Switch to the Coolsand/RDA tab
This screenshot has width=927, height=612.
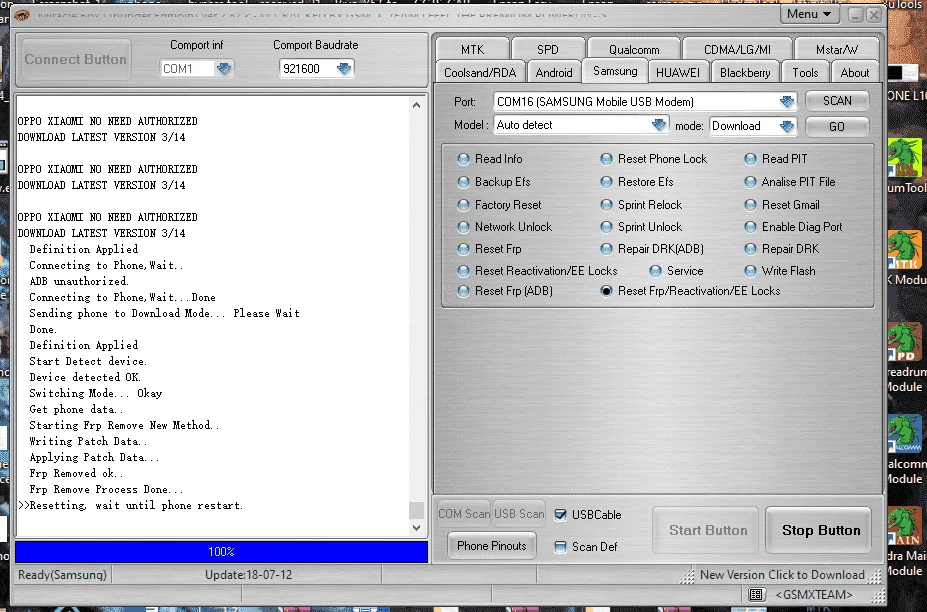coord(480,73)
